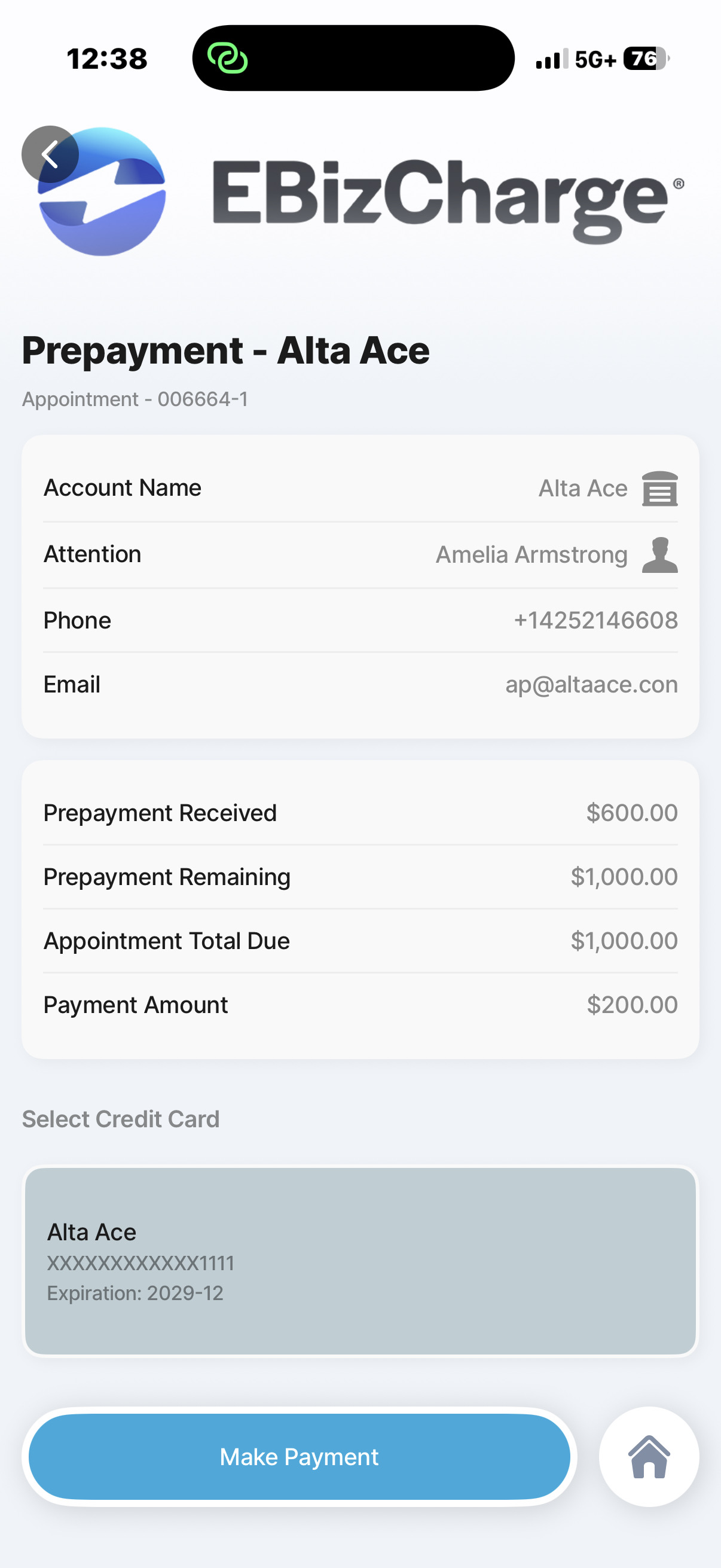This screenshot has width=721, height=1568.
Task: Tap the back arrow button
Action: 50,155
